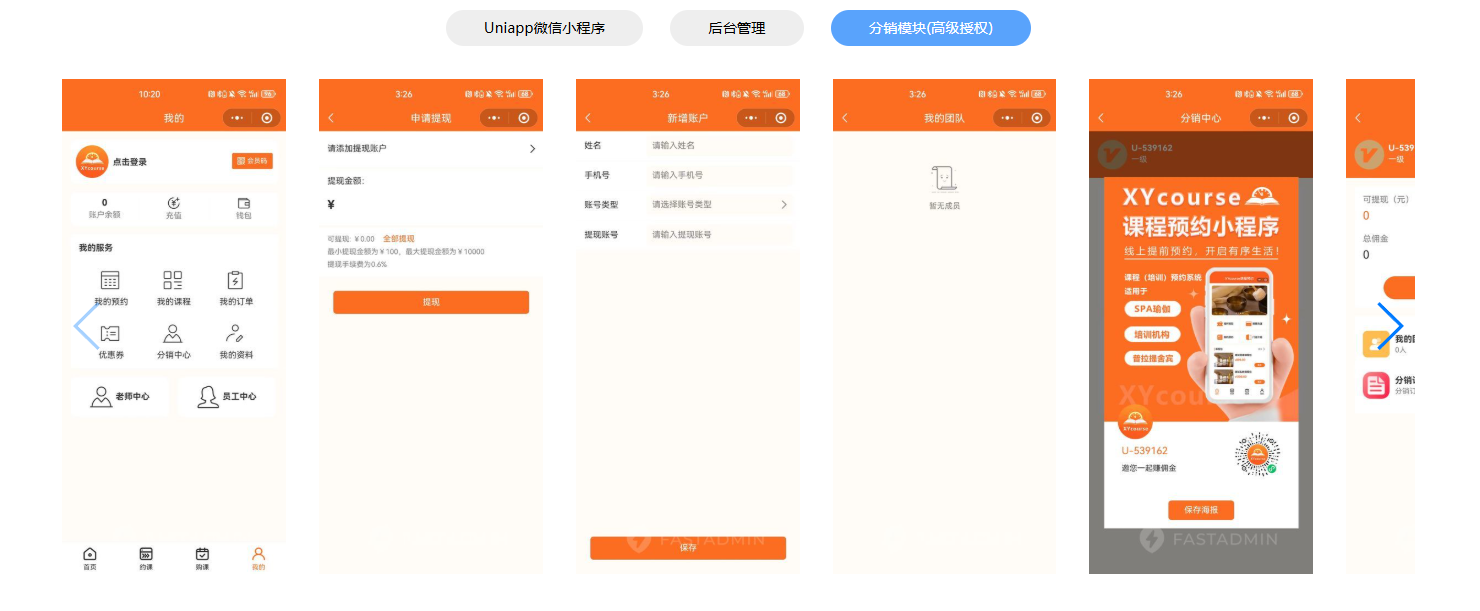The width and height of the screenshot is (1480, 611).
Task: Click the empty 暂无成员 scroll icon
Action: [x=944, y=179]
